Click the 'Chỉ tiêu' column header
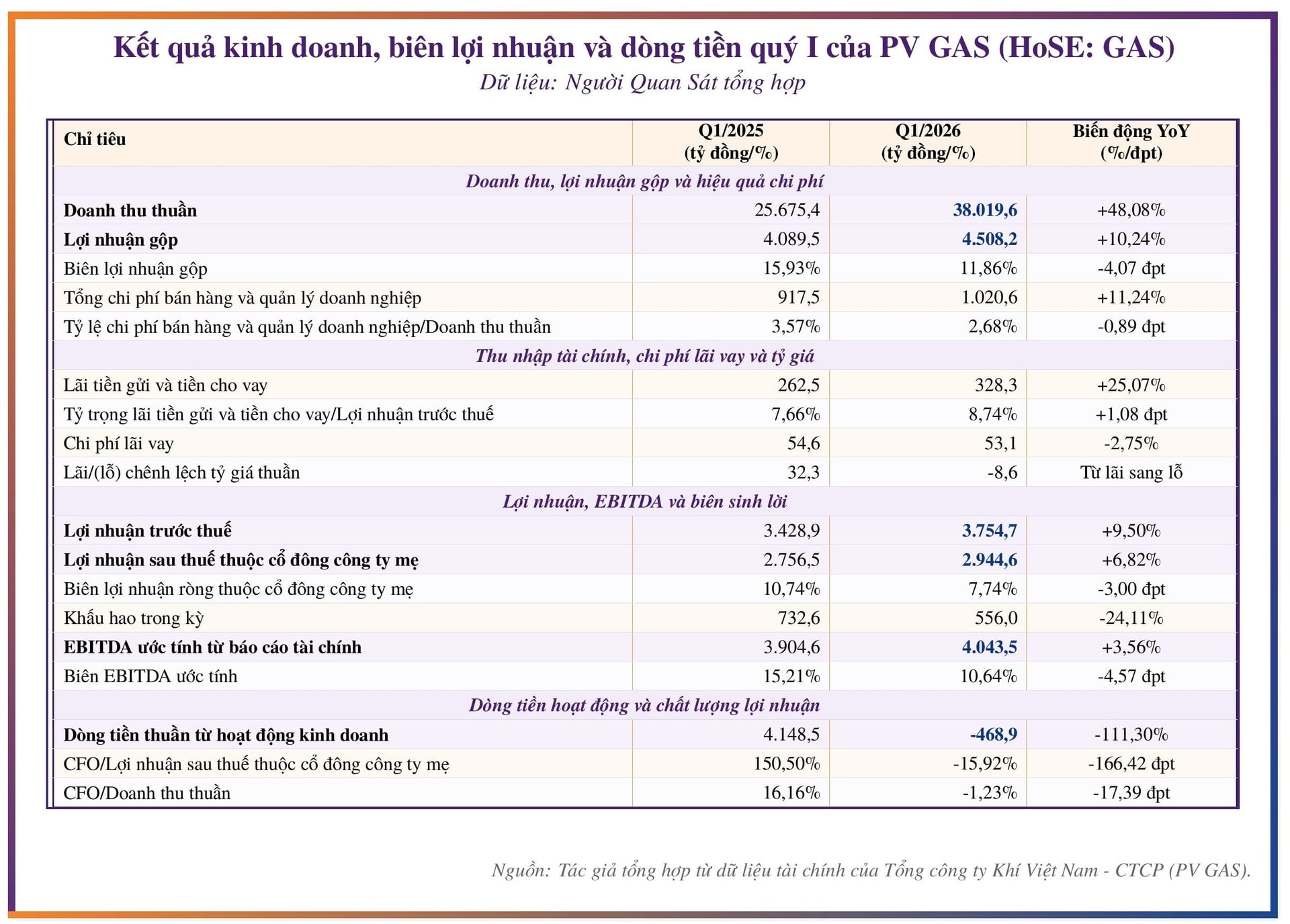The height and width of the screenshot is (924, 1290). click(95, 139)
